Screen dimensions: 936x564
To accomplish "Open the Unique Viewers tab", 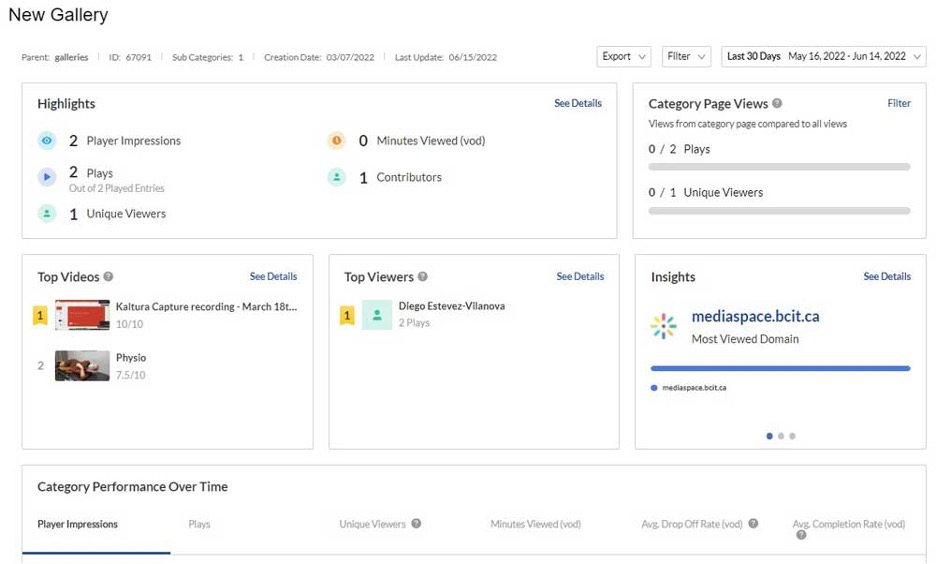I will tap(372, 524).
